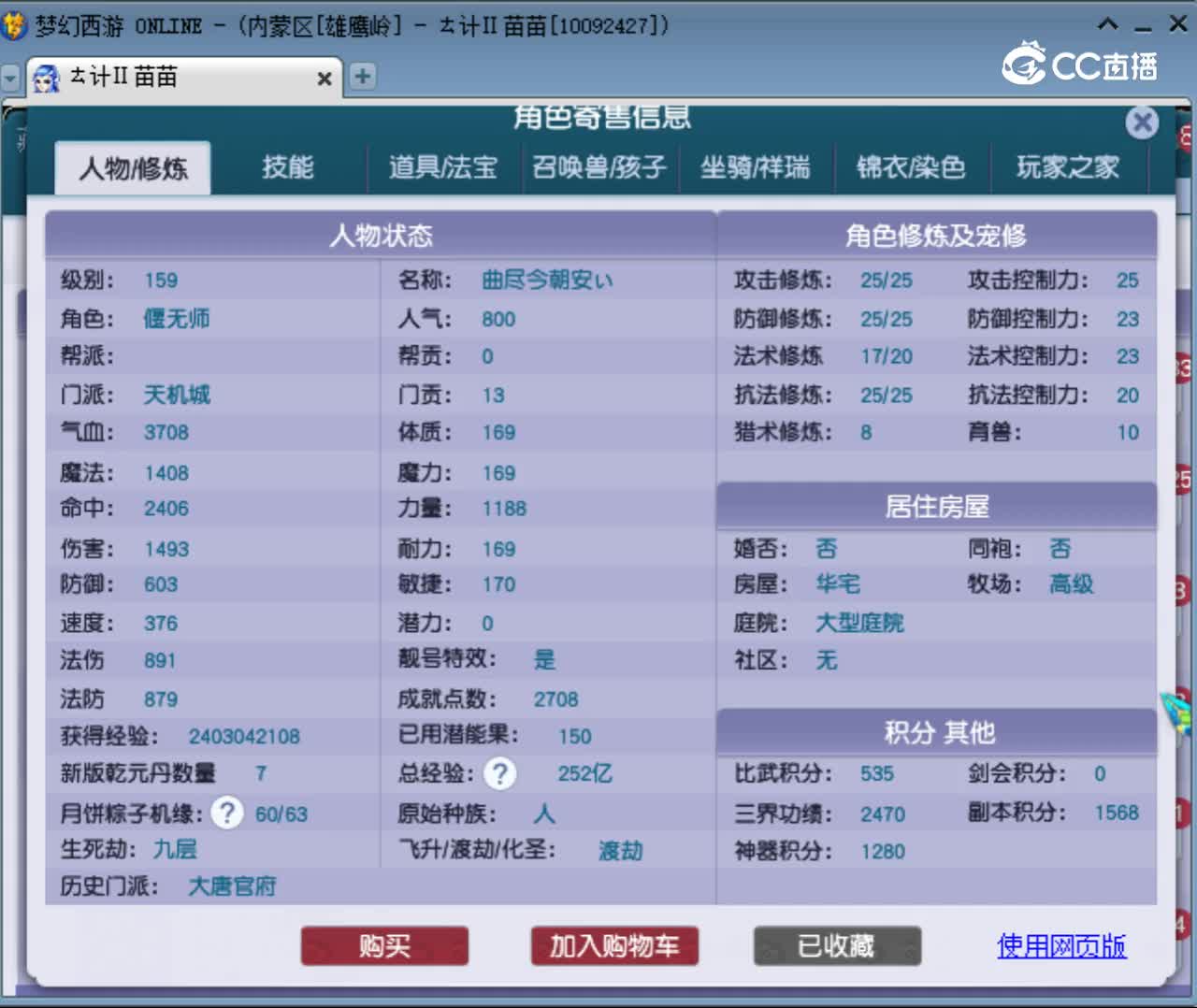
Task: Click the 生死劫 value 九层
Action: click(x=175, y=849)
